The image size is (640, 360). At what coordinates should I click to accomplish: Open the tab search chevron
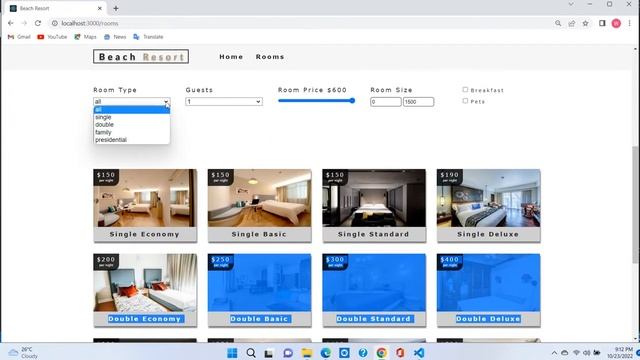click(571, 4)
